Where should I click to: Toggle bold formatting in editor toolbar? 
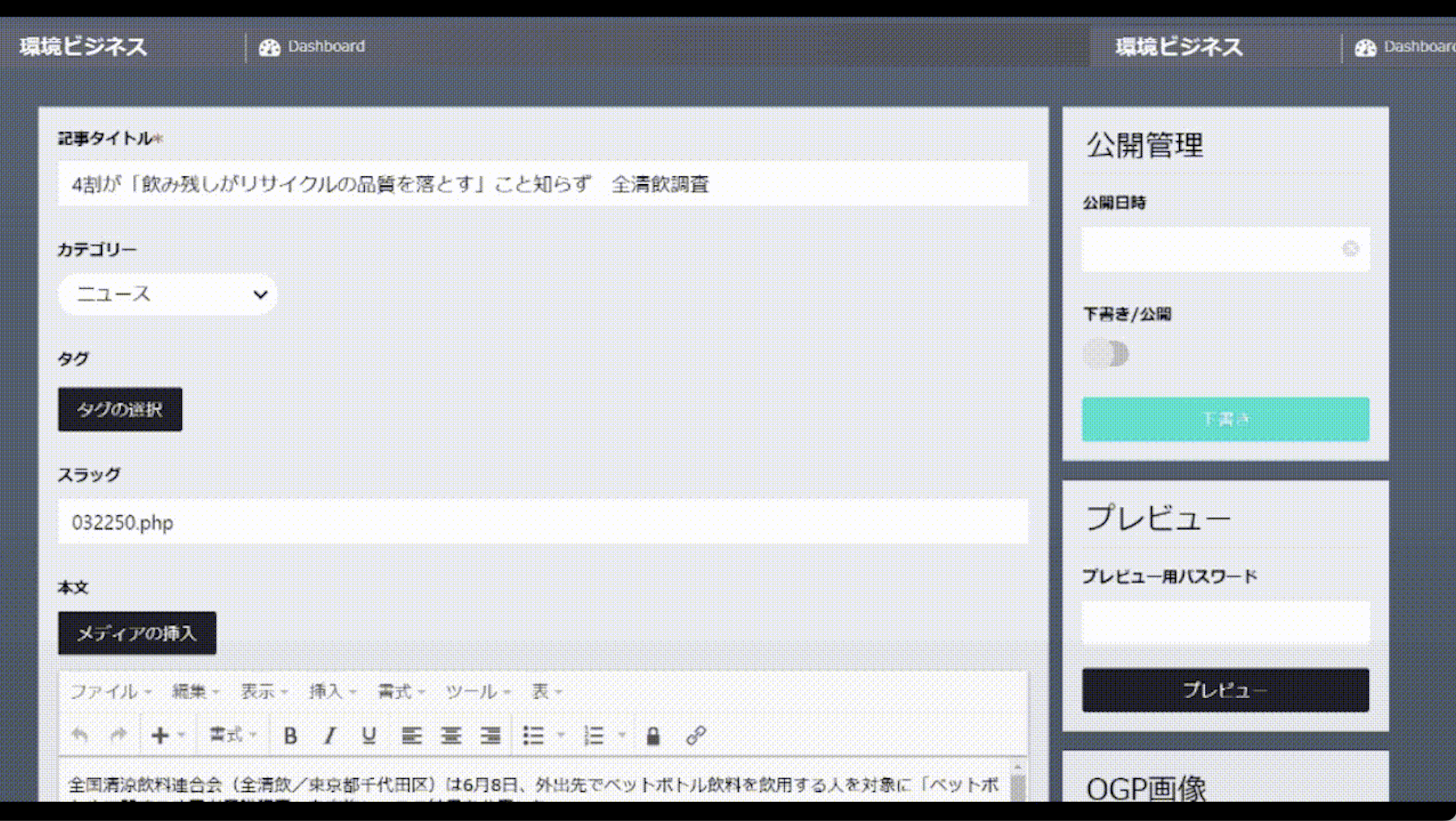pyautogui.click(x=290, y=736)
